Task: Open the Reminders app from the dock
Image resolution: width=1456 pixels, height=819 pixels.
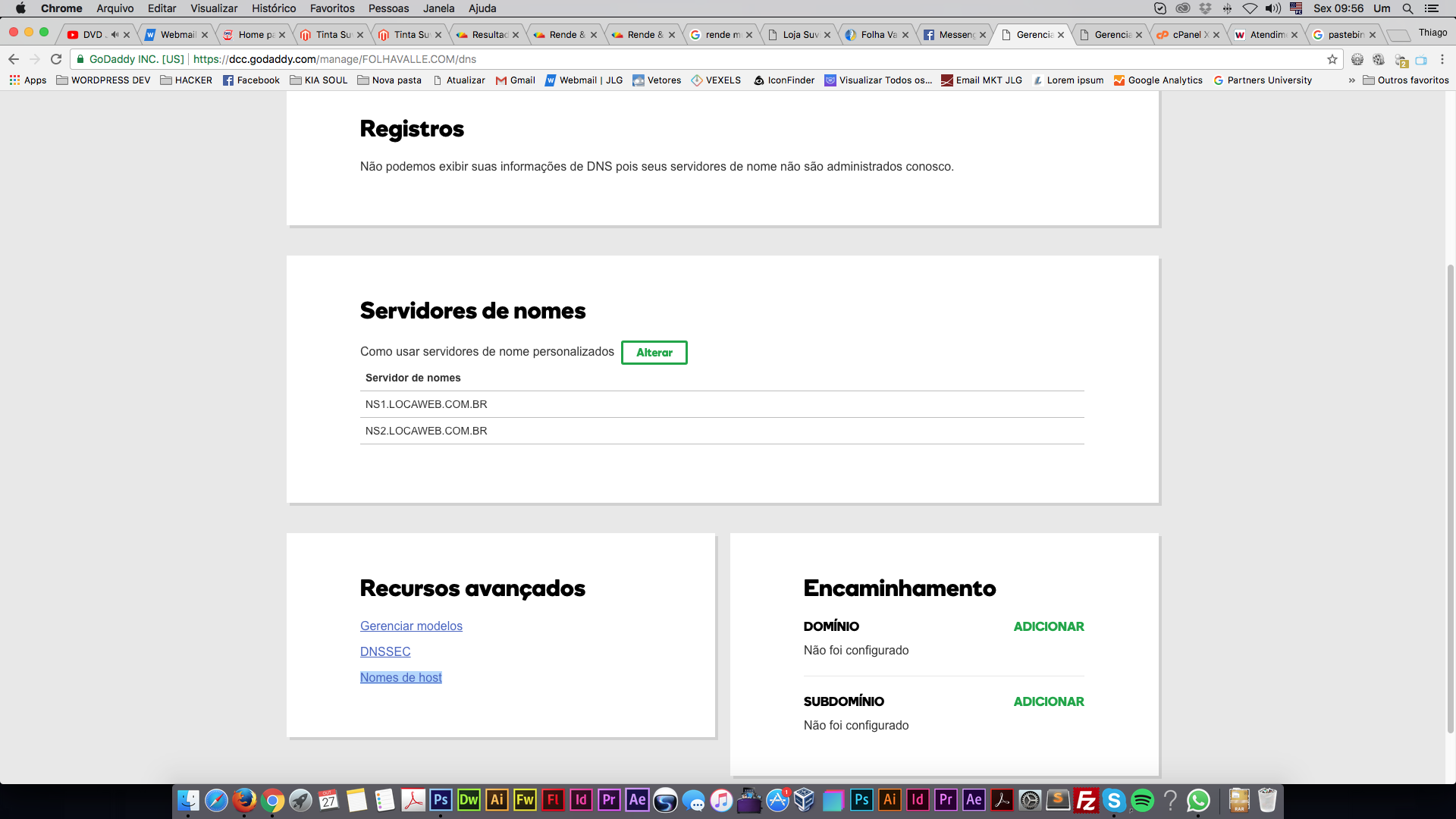Action: [x=384, y=800]
